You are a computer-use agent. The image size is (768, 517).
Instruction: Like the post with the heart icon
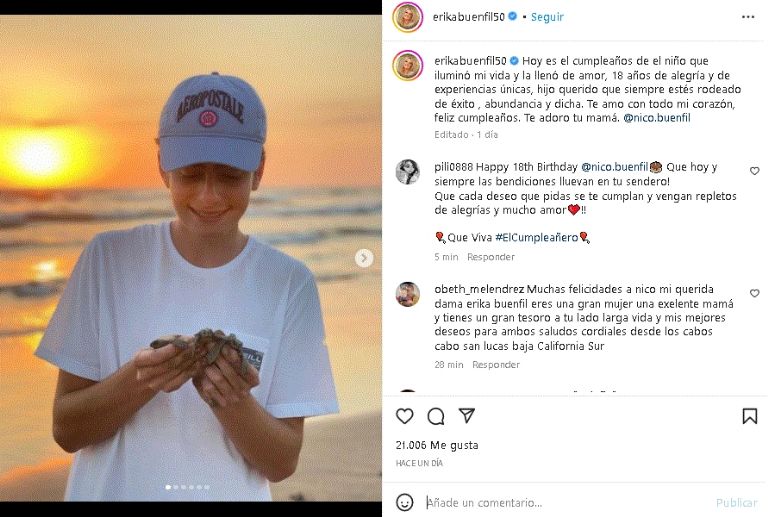pos(405,416)
